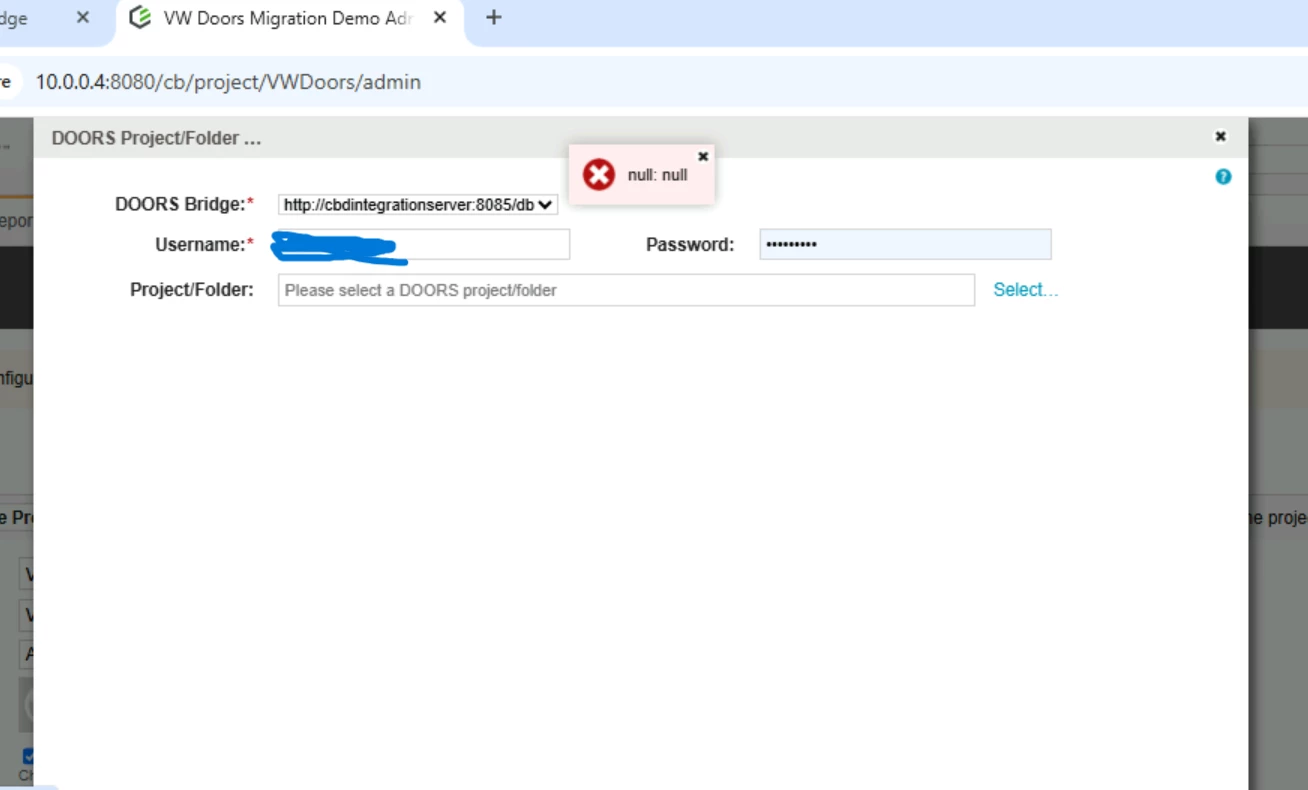
Task: Switch to VW Doors Migration Demo tab
Action: (290, 19)
